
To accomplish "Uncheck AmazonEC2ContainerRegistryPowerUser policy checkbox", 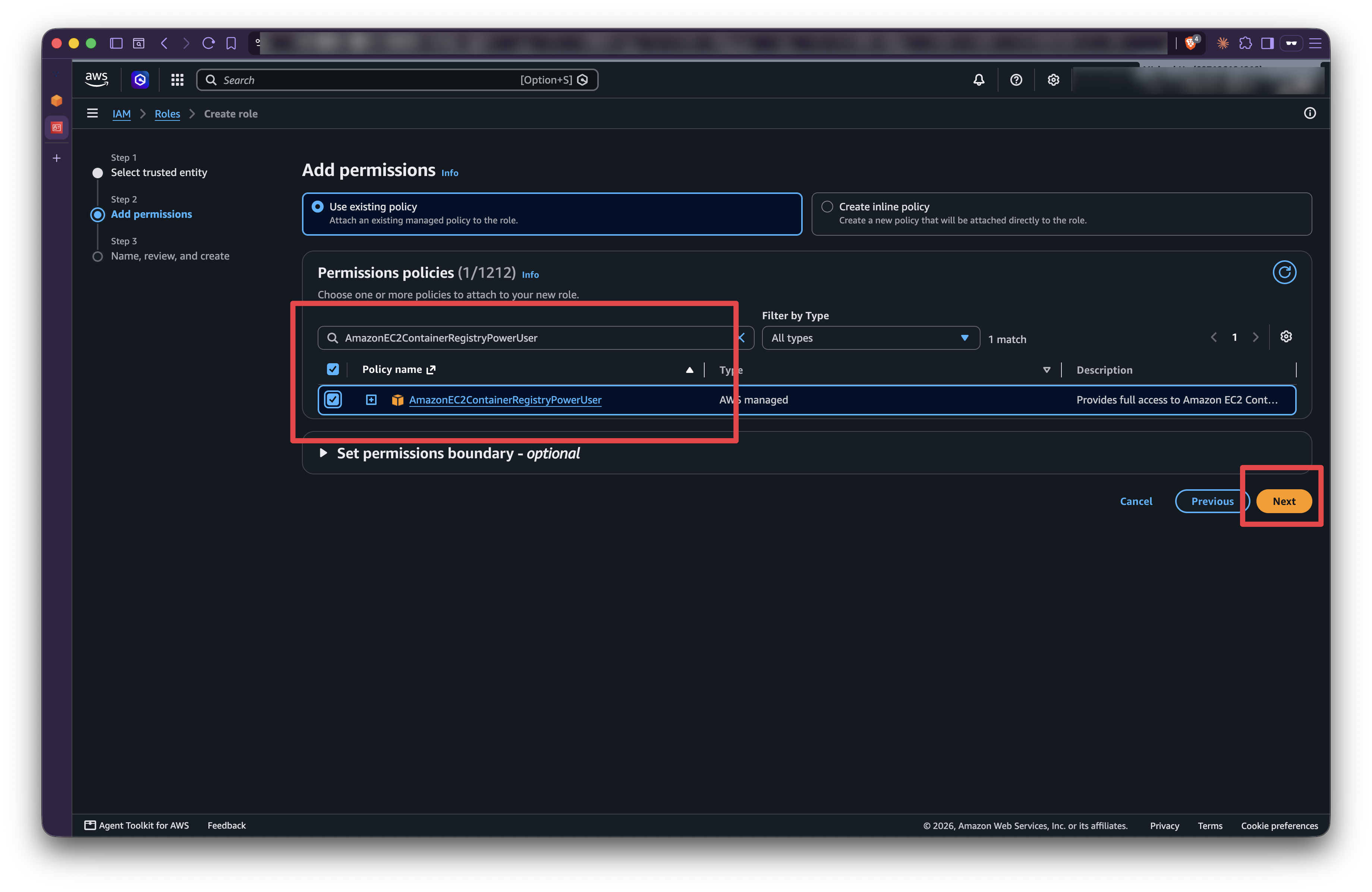I will point(333,400).
